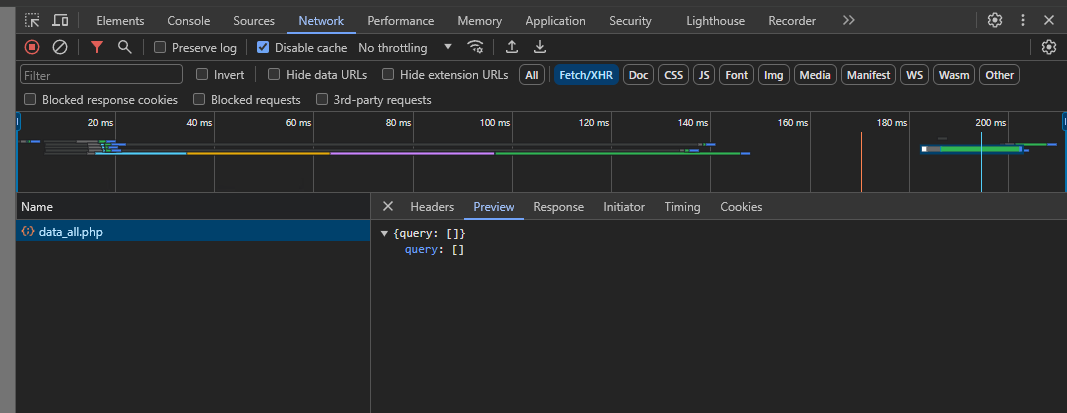This screenshot has height=413, width=1067.
Task: Click the import HAR upload icon
Action: click(x=512, y=47)
